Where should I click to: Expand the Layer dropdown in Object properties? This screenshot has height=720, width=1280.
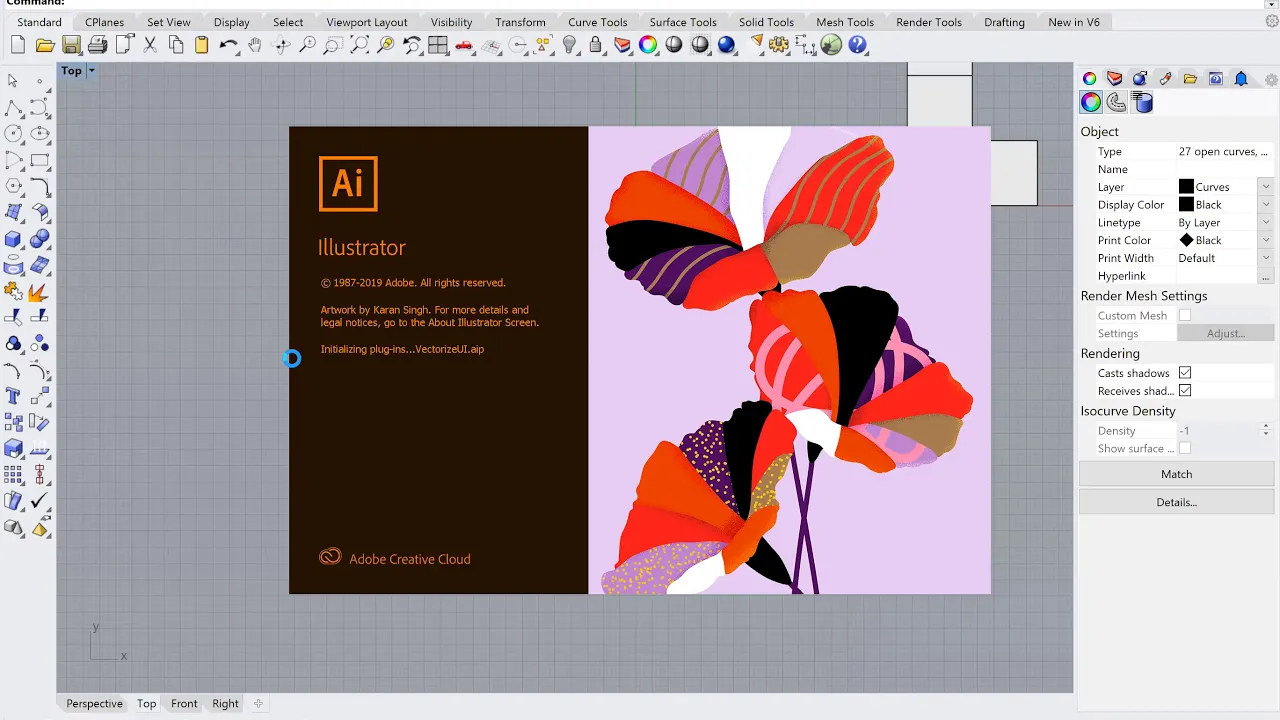[x=1266, y=187]
